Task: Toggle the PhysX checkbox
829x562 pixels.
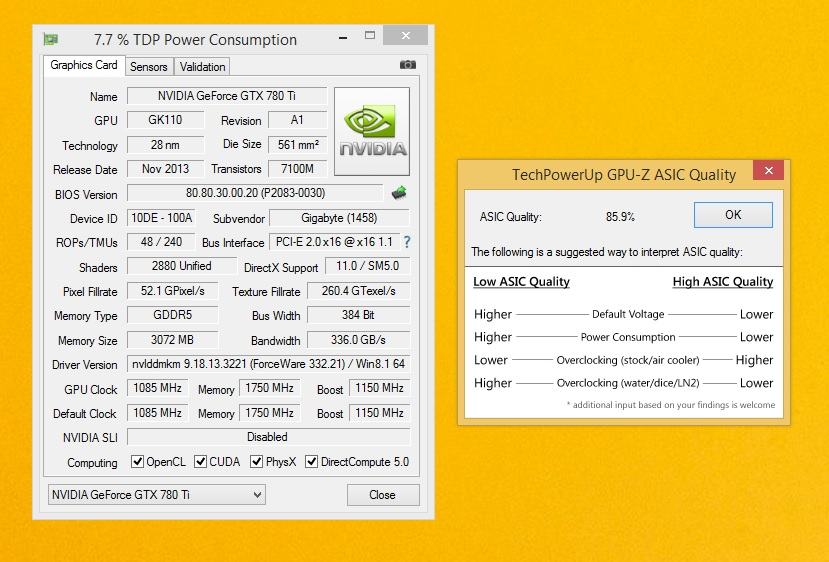Action: [x=256, y=462]
